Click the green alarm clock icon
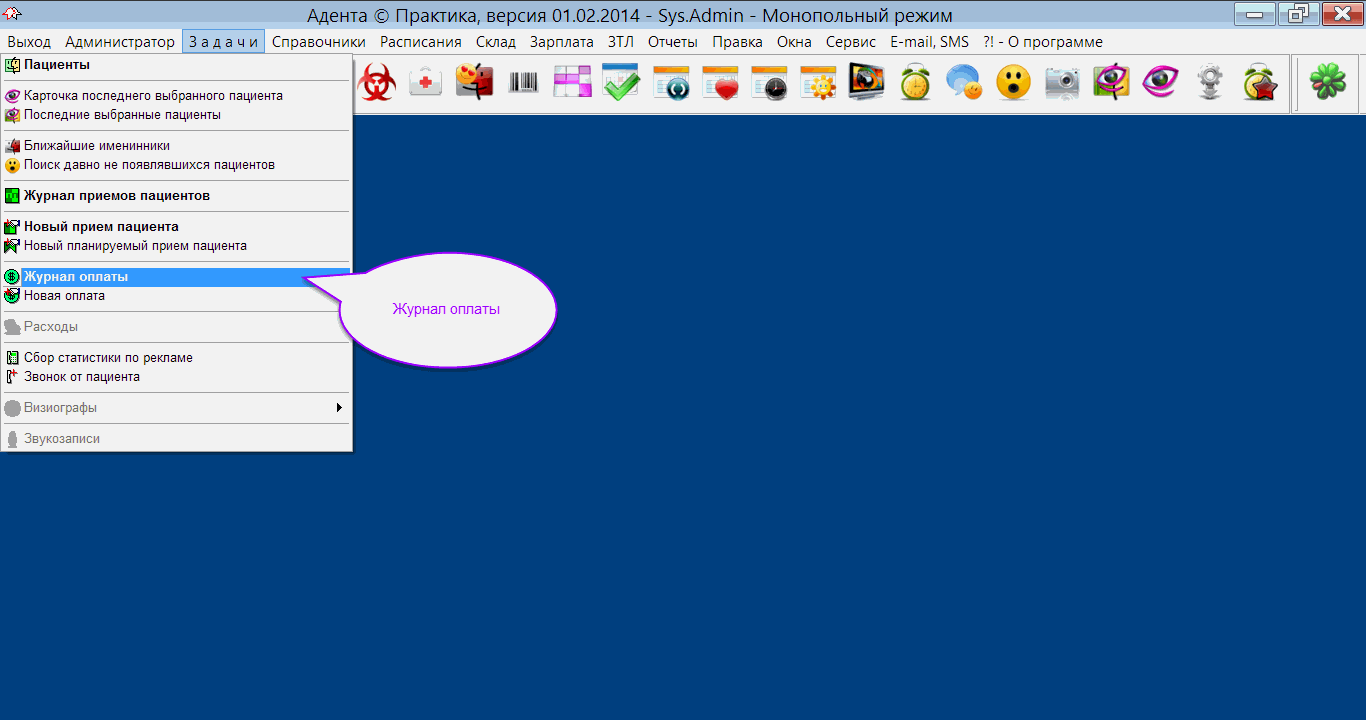The image size is (1366, 720). tap(915, 83)
